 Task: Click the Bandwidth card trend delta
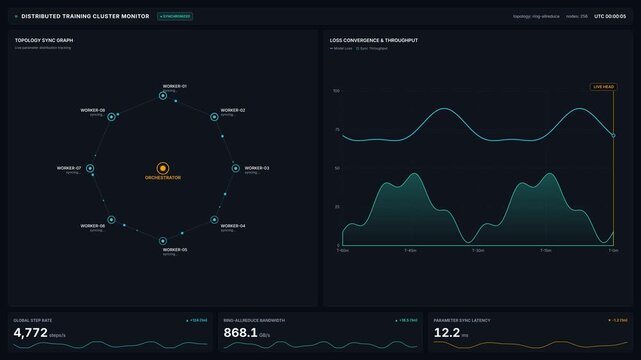(x=406, y=320)
